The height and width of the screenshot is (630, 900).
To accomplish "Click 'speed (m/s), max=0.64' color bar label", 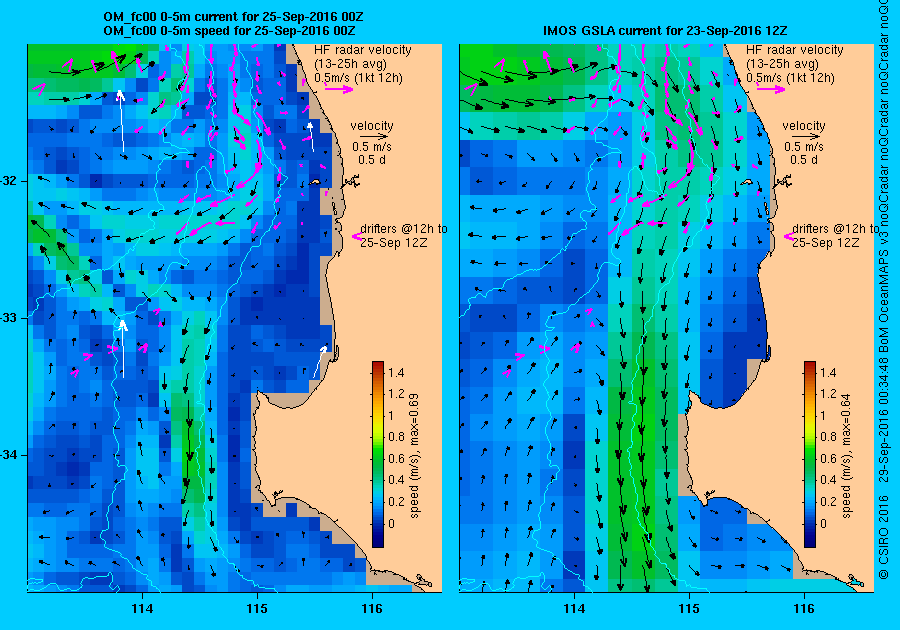I will [x=847, y=456].
